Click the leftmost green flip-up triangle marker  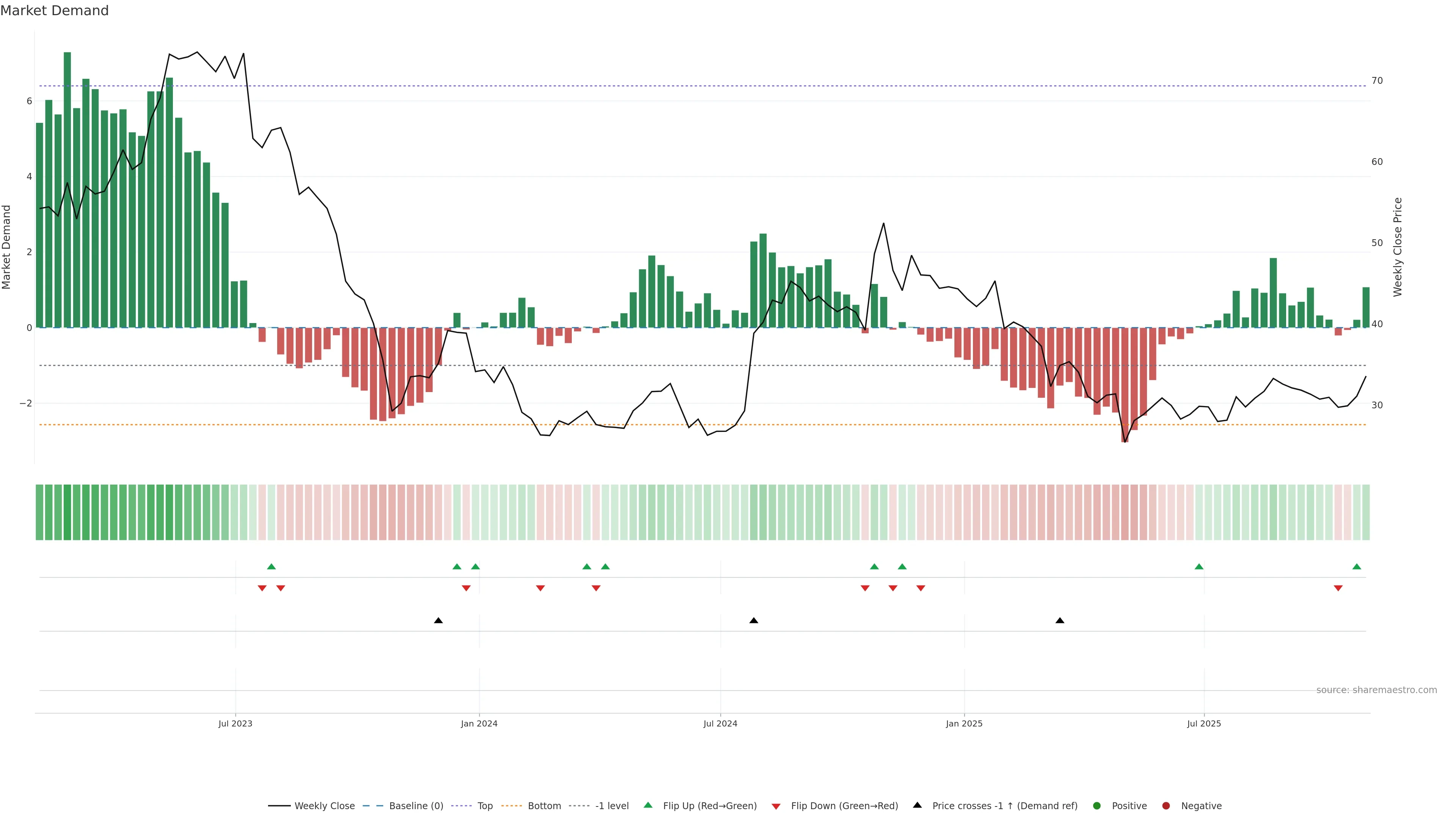[x=271, y=566]
